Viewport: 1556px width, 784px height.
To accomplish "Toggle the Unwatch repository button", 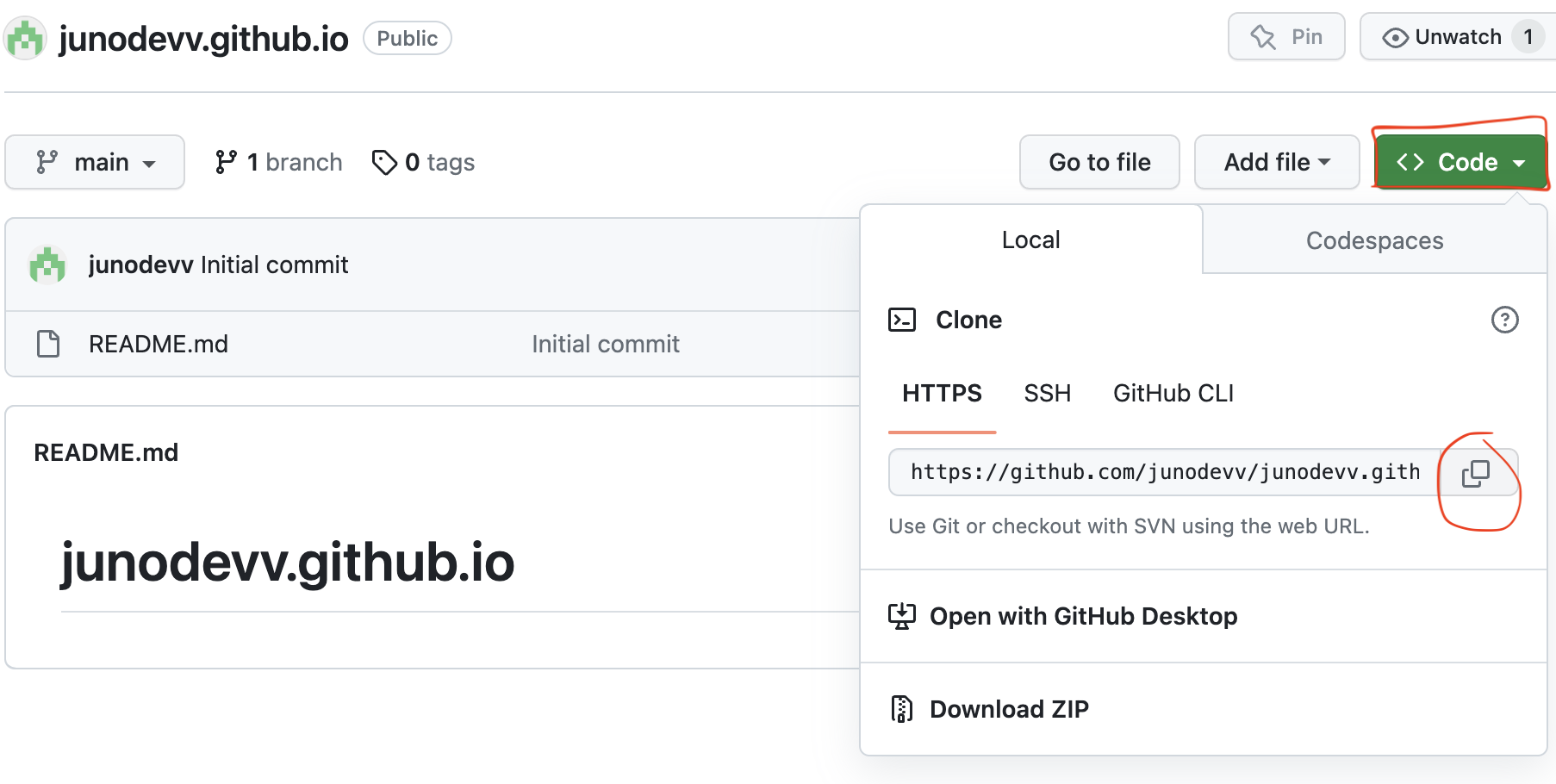I will 1457,37.
